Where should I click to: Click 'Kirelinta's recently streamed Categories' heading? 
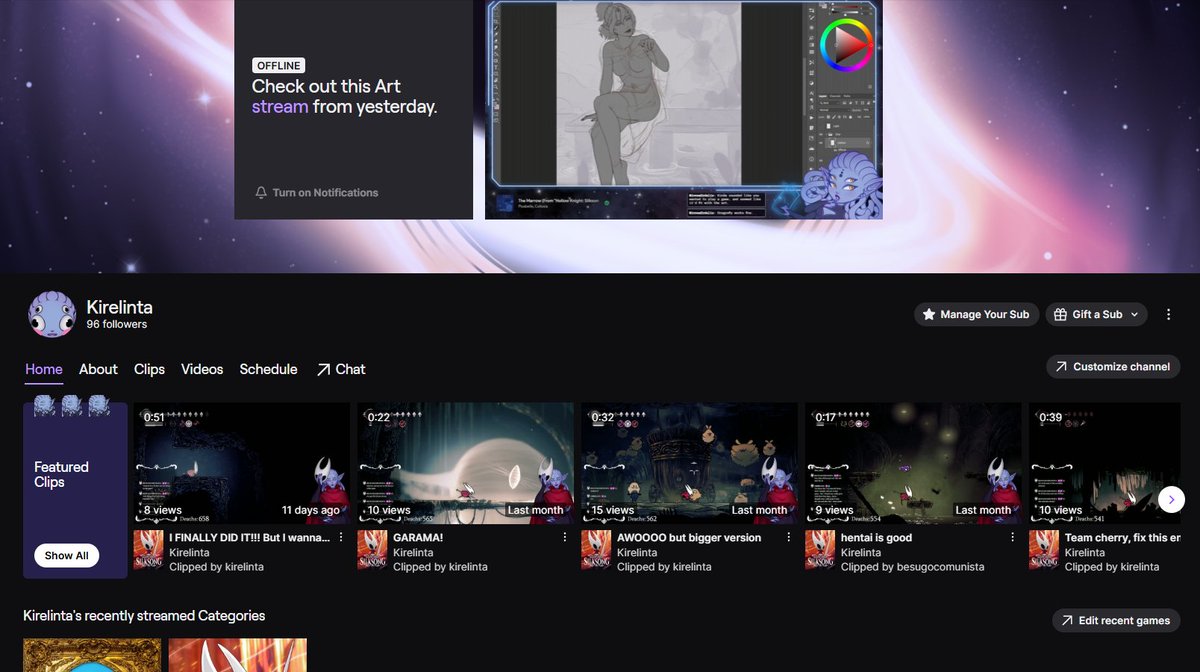click(x=144, y=616)
